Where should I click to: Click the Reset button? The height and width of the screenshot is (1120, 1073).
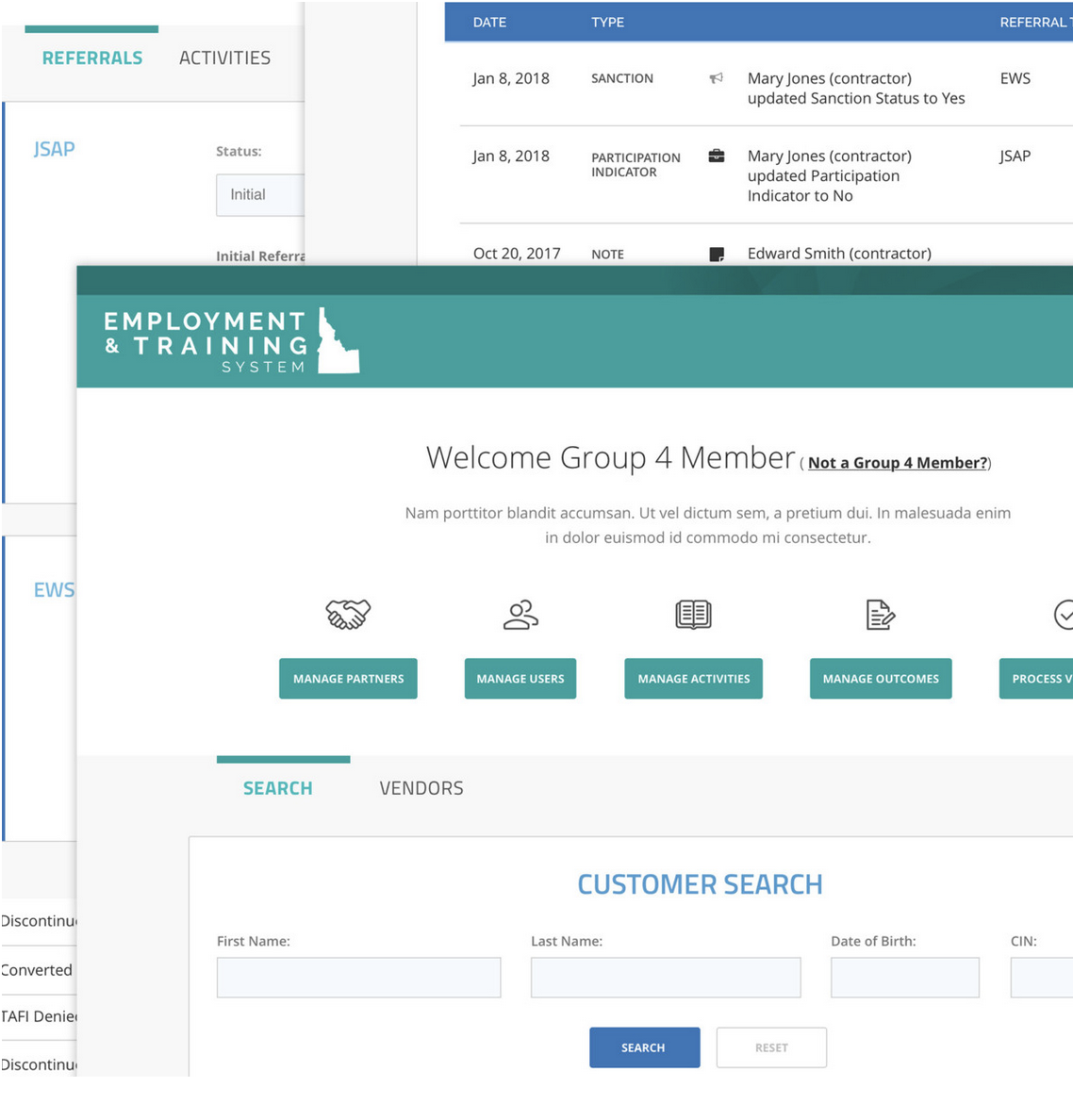[771, 1047]
